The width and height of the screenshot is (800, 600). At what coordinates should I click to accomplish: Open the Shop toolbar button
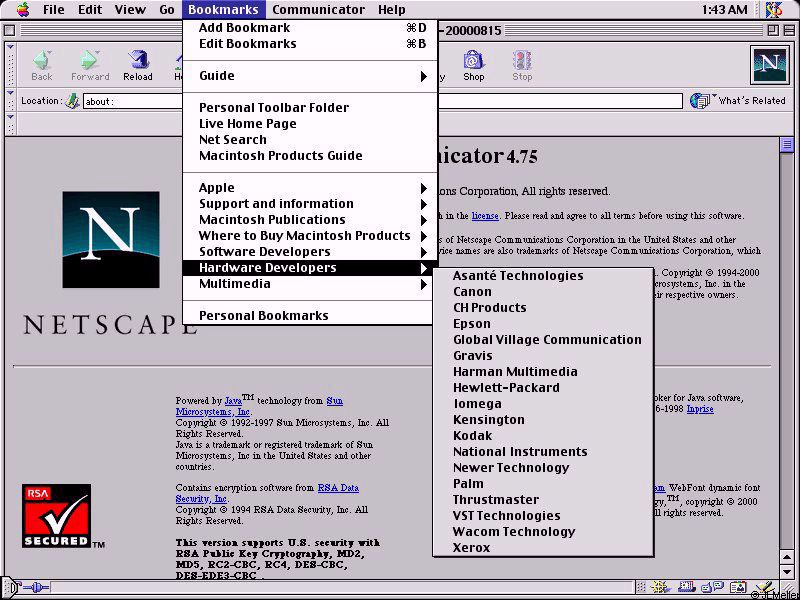click(473, 66)
